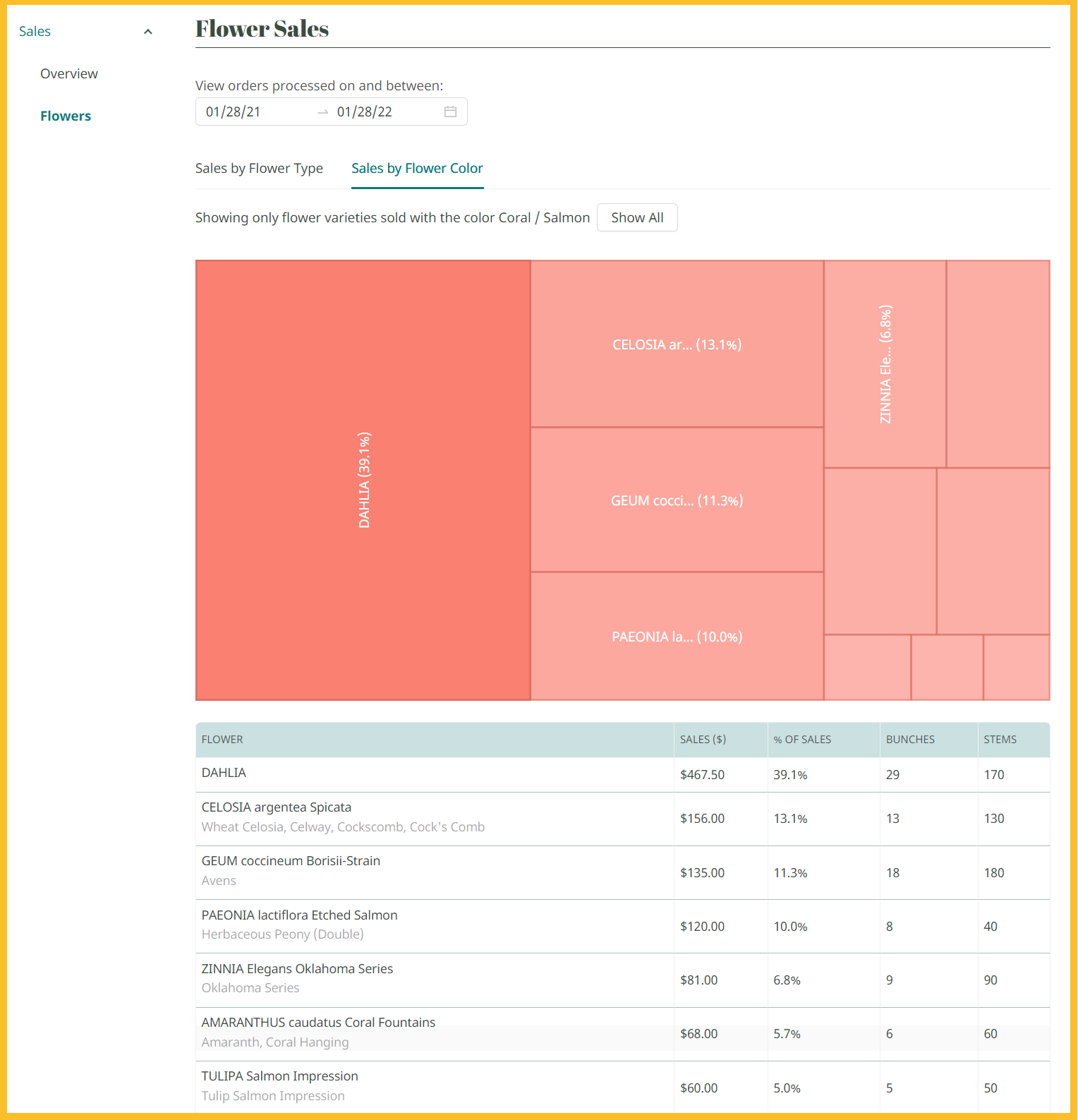Collapse the Sales sidebar section chevron
Screen dimensions: 1078x1120
click(148, 32)
